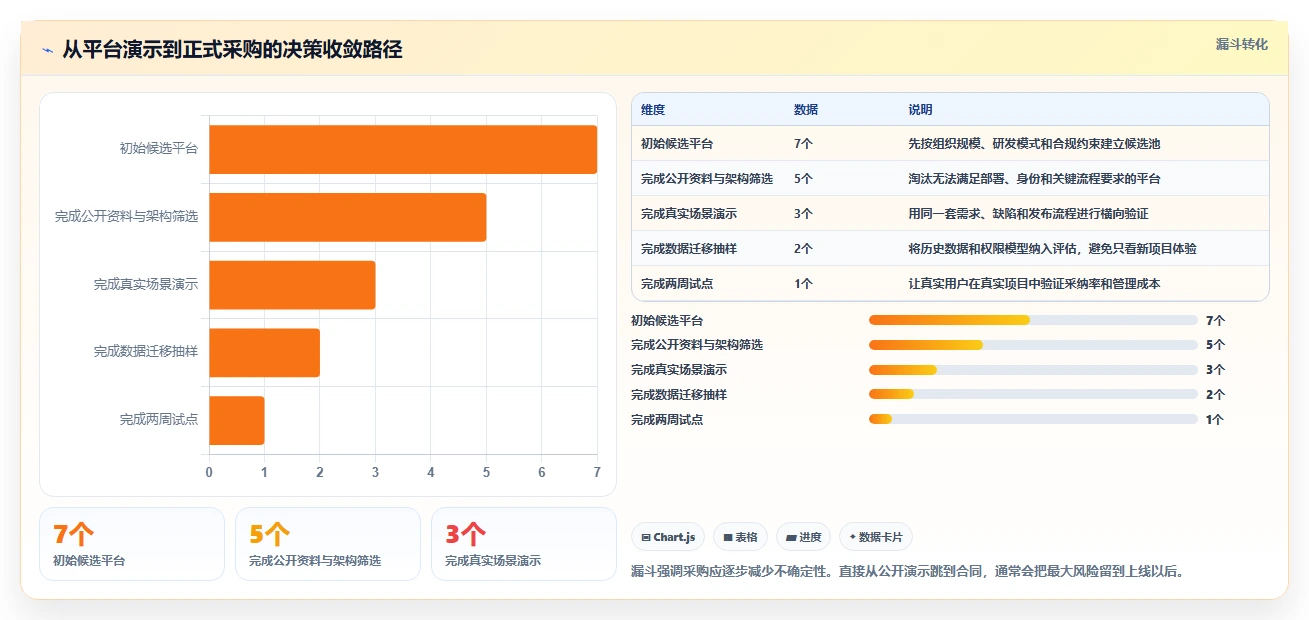Image resolution: width=1309 pixels, height=620 pixels.
Task: Select the 表格 chip
Action: (x=740, y=537)
